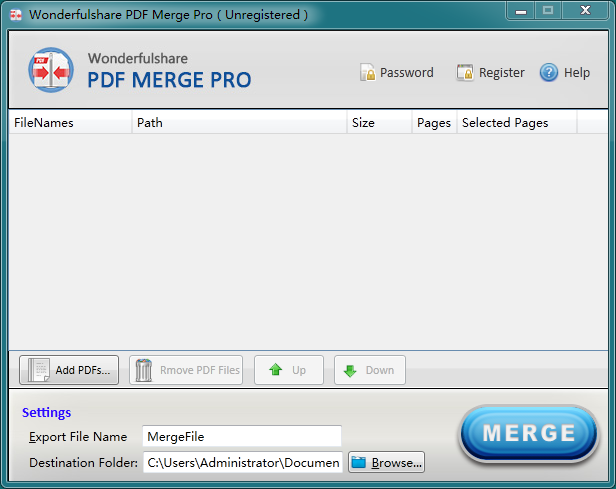Click the app icon in the title bar
The image size is (616, 489).
16,15
